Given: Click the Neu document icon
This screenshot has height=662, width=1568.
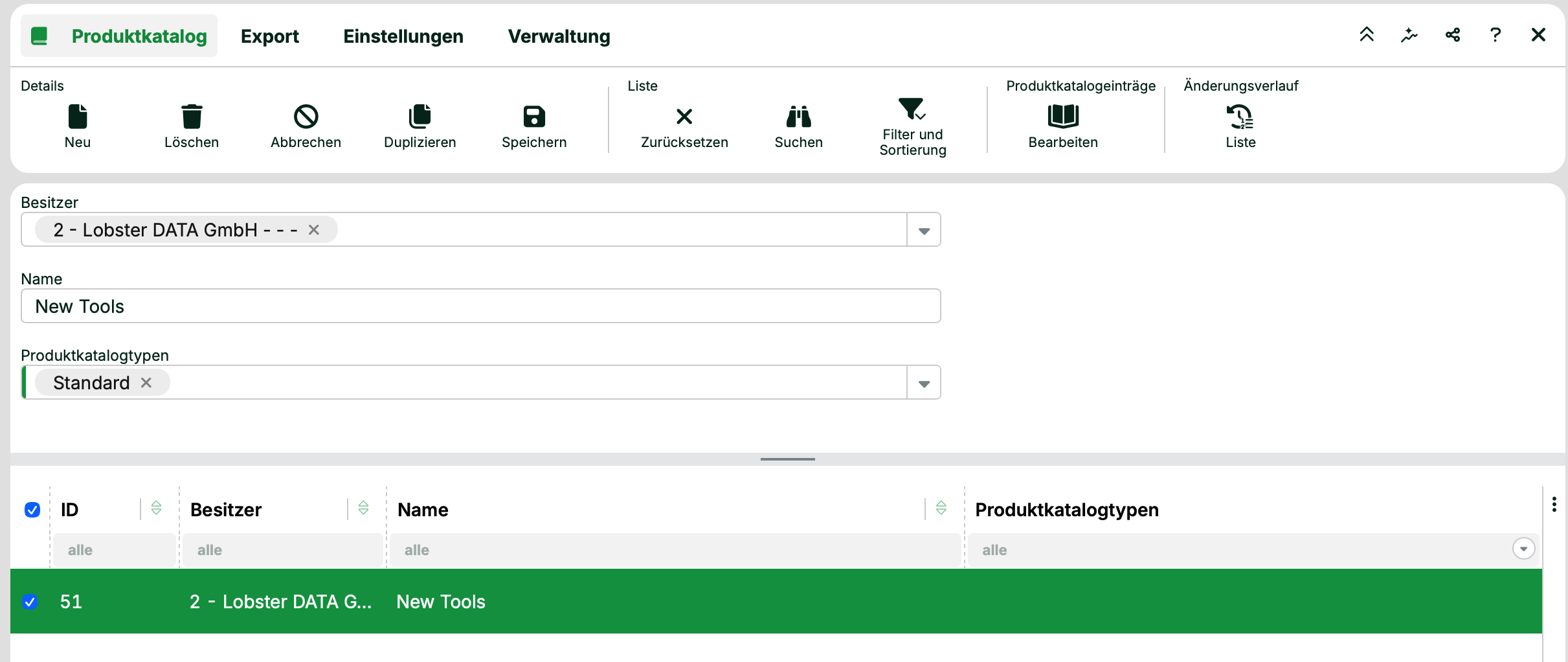Looking at the screenshot, I should pos(78,117).
